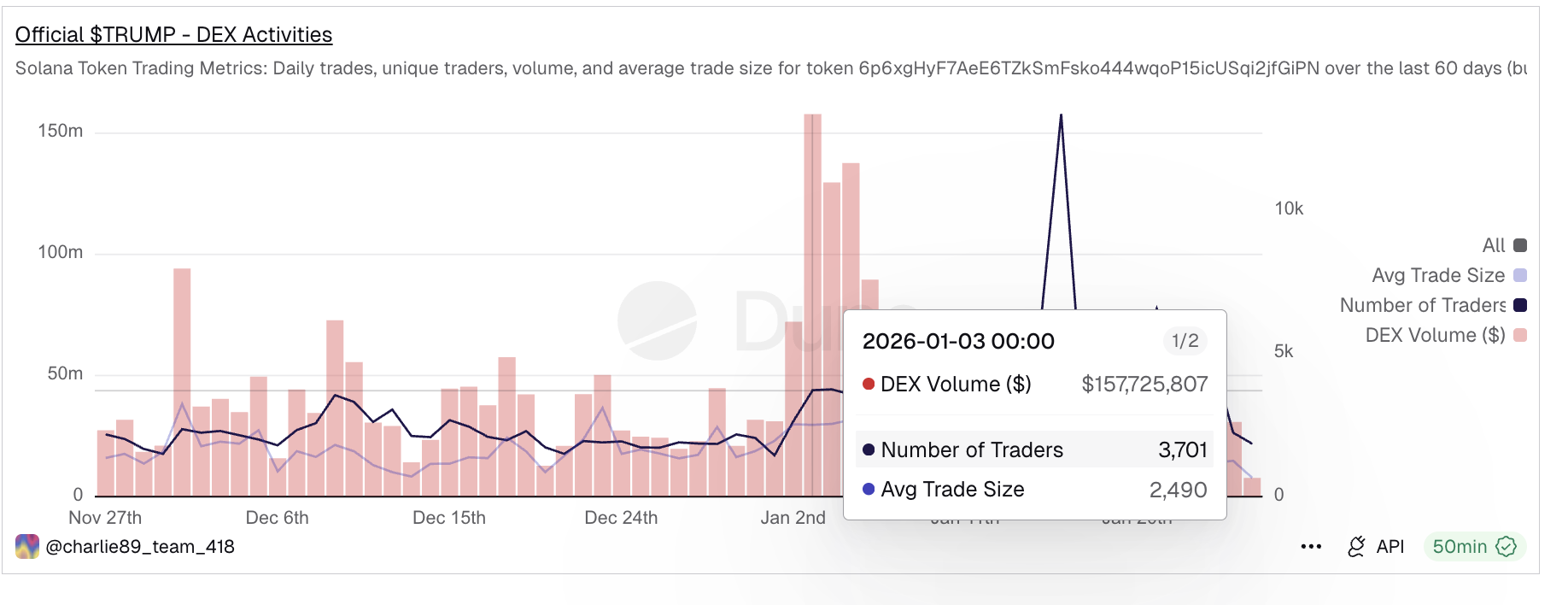This screenshot has width=1568, height=605.
Task: Click the Dune watermark logo circle
Action: (x=657, y=320)
